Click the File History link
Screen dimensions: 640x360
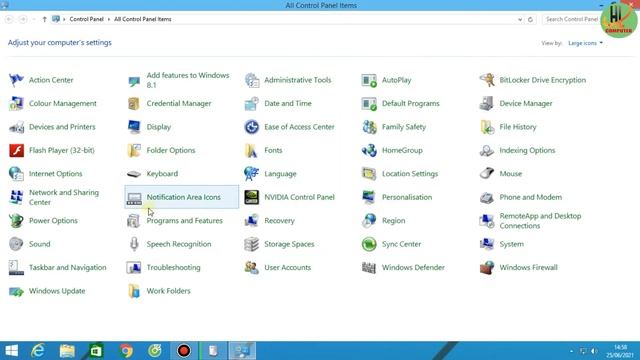[x=518, y=127]
